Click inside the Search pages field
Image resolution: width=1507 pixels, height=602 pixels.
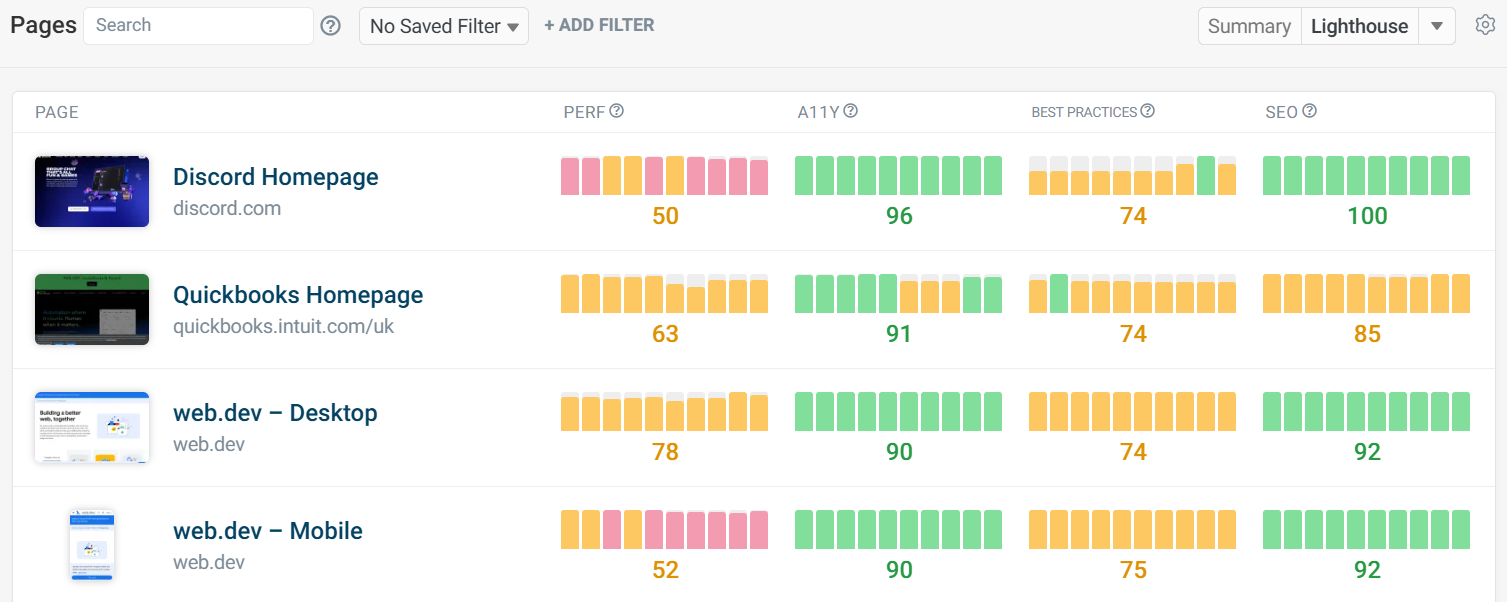tap(198, 26)
